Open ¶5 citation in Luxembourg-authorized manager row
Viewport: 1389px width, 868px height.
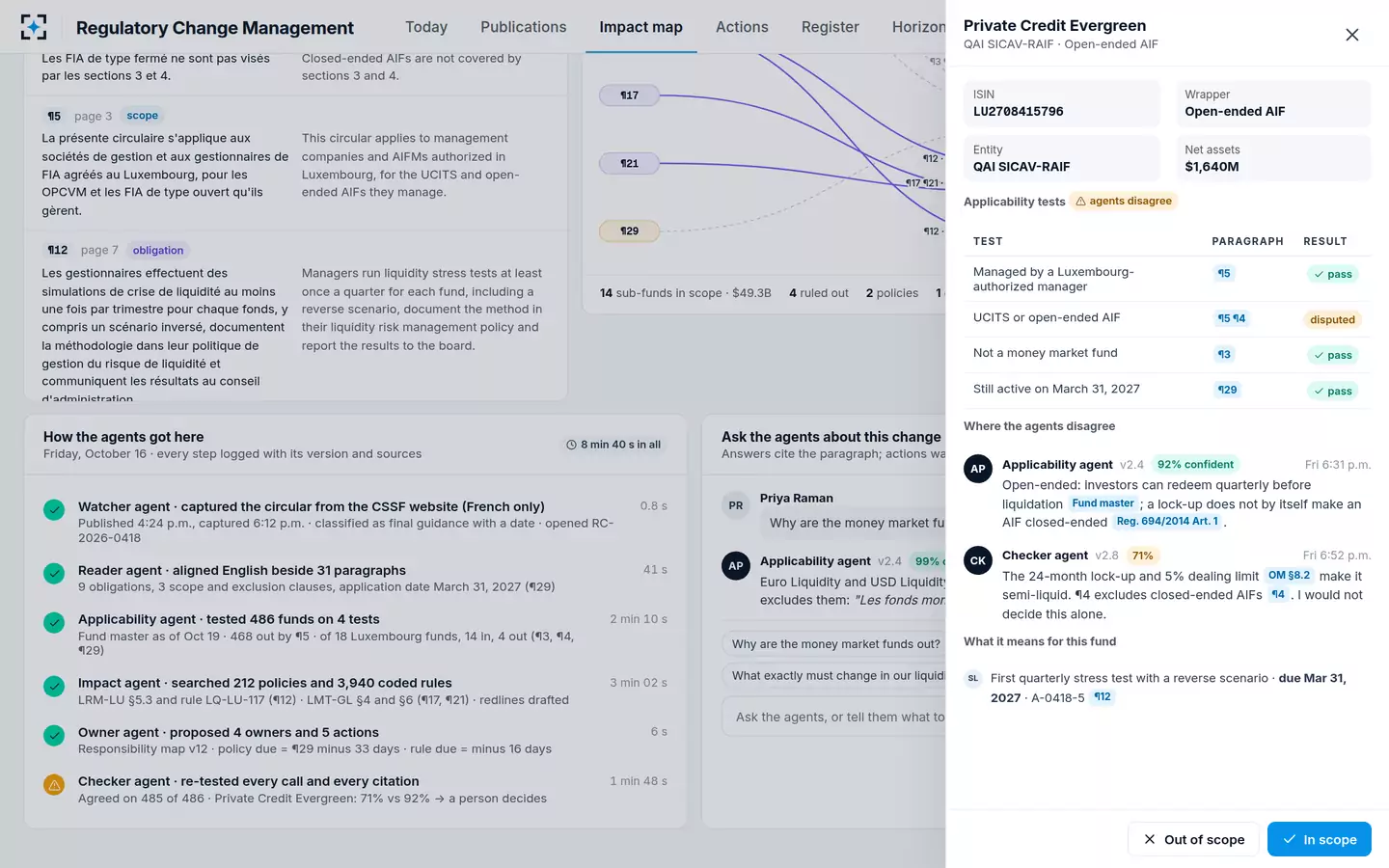[x=1224, y=273]
